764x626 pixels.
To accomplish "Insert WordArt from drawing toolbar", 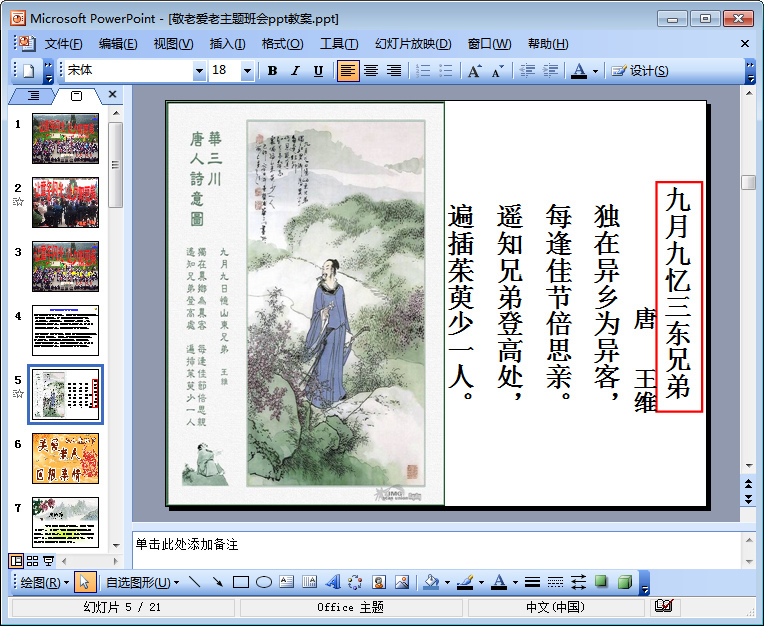I will 332,582.
